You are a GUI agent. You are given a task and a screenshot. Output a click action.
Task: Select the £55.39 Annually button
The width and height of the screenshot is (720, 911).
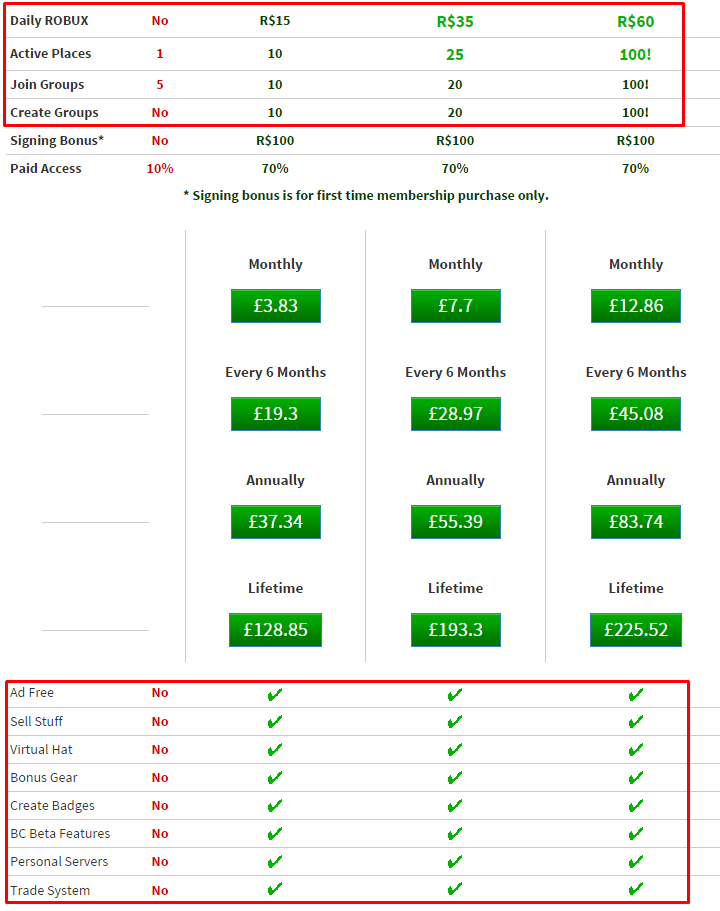point(456,522)
